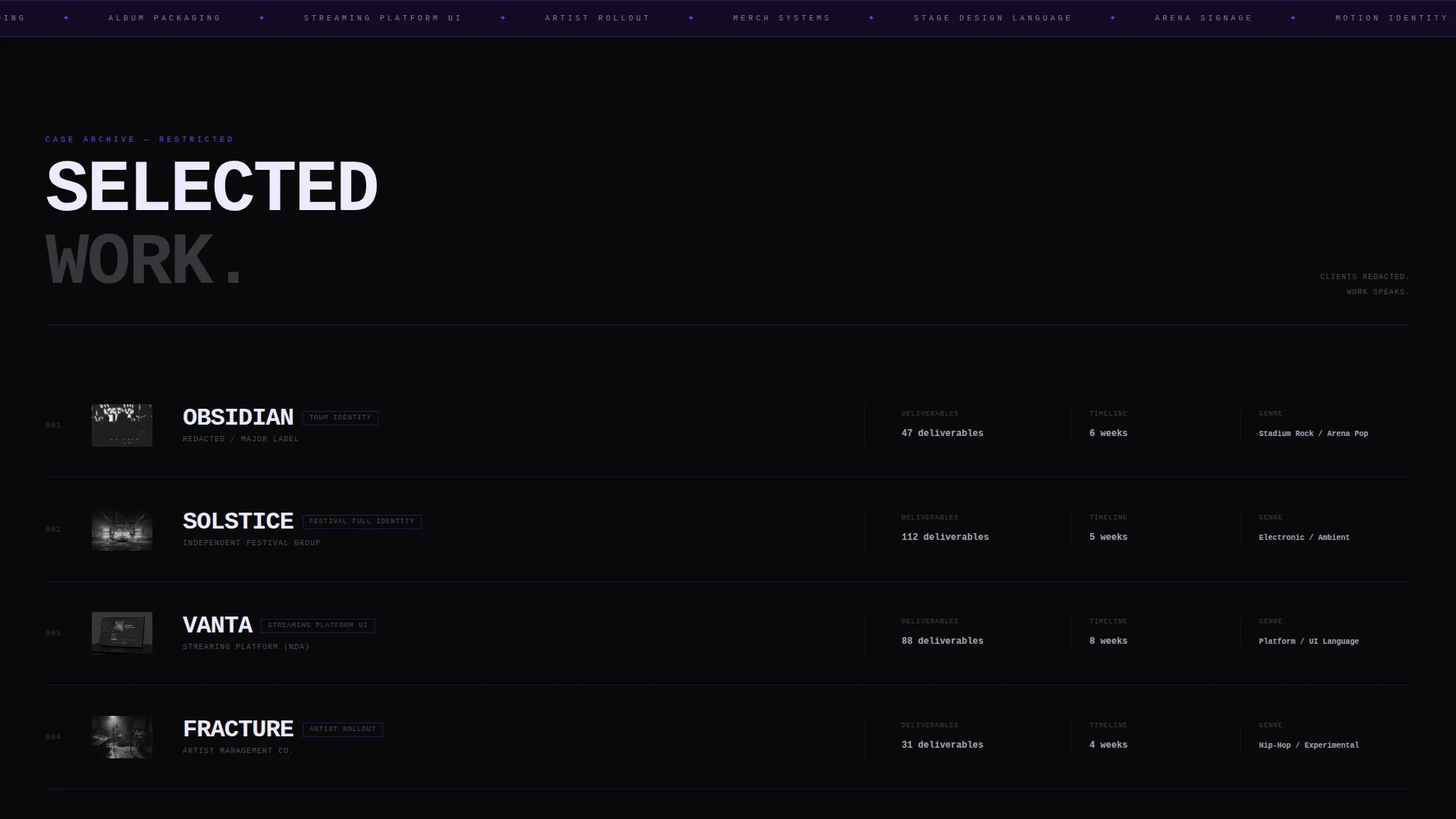The image size is (1456, 819).
Task: Click the star separator after ARTIST ROLLOUT
Action: tap(692, 18)
